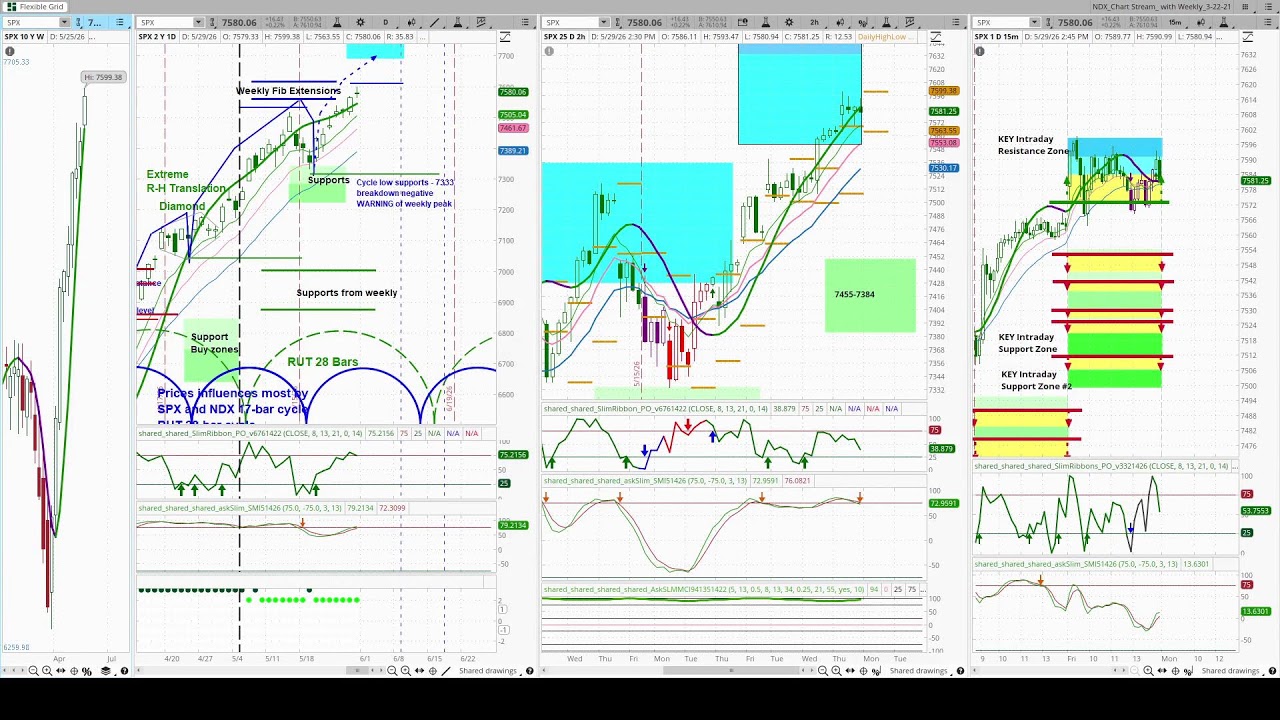Open Shared drawings dropdown under 15m chart
Image resolution: width=1280 pixels, height=720 pixels.
[1233, 670]
